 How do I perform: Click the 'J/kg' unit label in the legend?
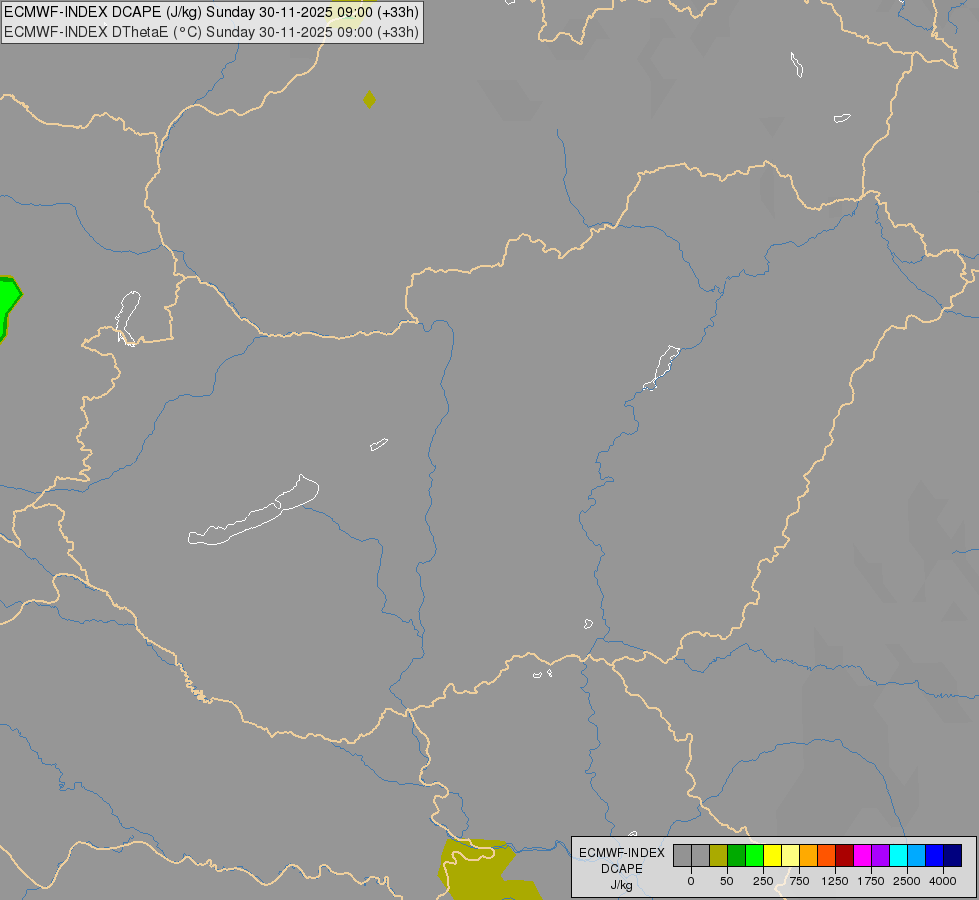tap(622, 885)
